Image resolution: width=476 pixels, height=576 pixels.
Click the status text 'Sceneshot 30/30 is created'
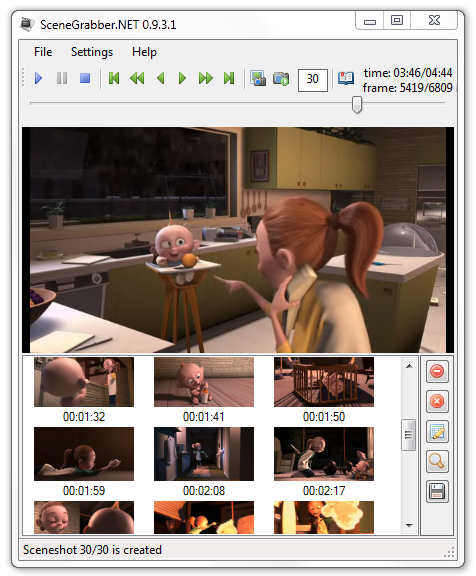point(92,550)
